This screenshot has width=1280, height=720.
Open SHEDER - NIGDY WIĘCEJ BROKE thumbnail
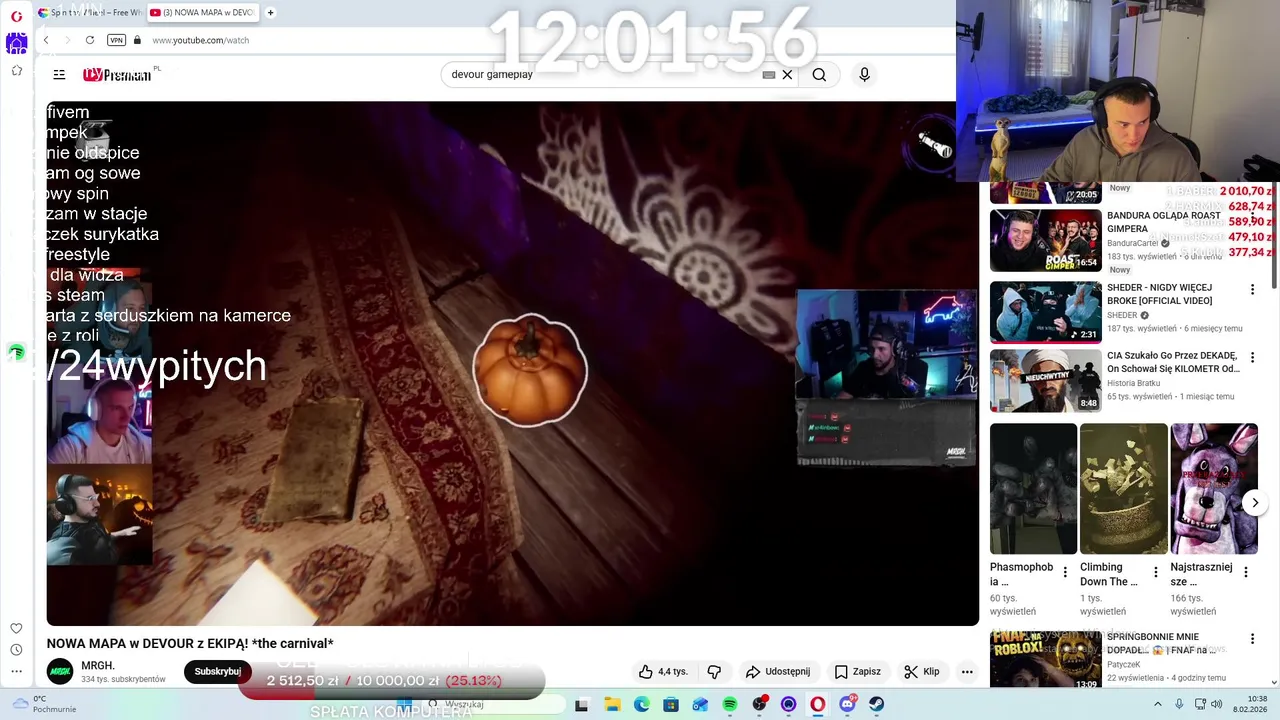tap(1045, 312)
